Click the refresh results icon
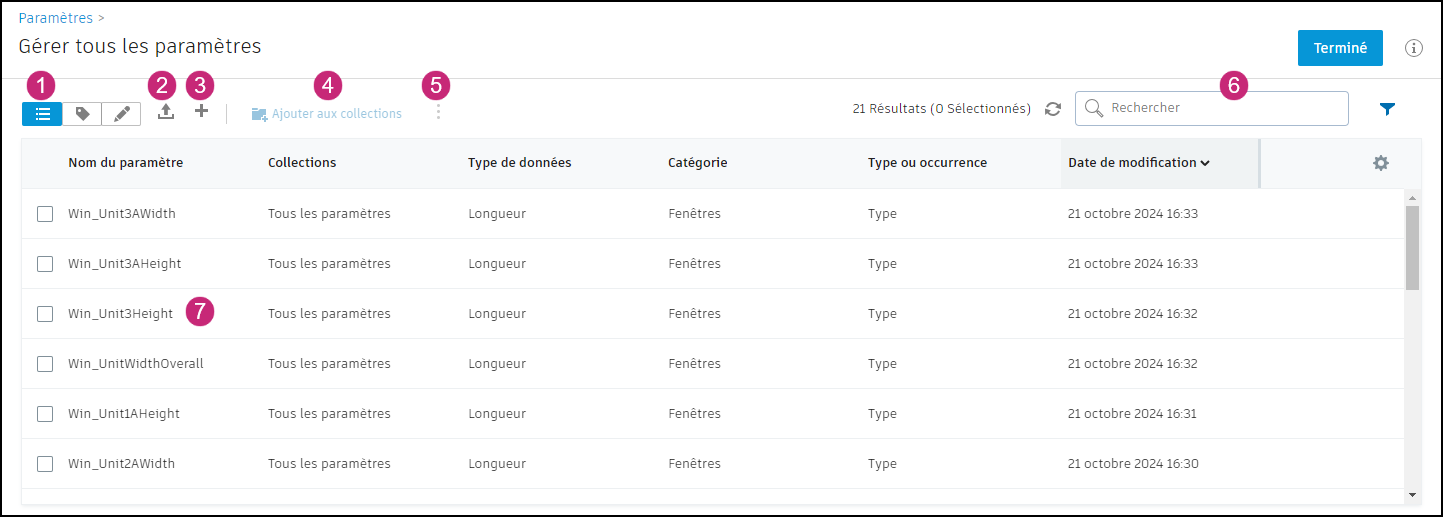This screenshot has width=1443, height=517. pos(1053,109)
